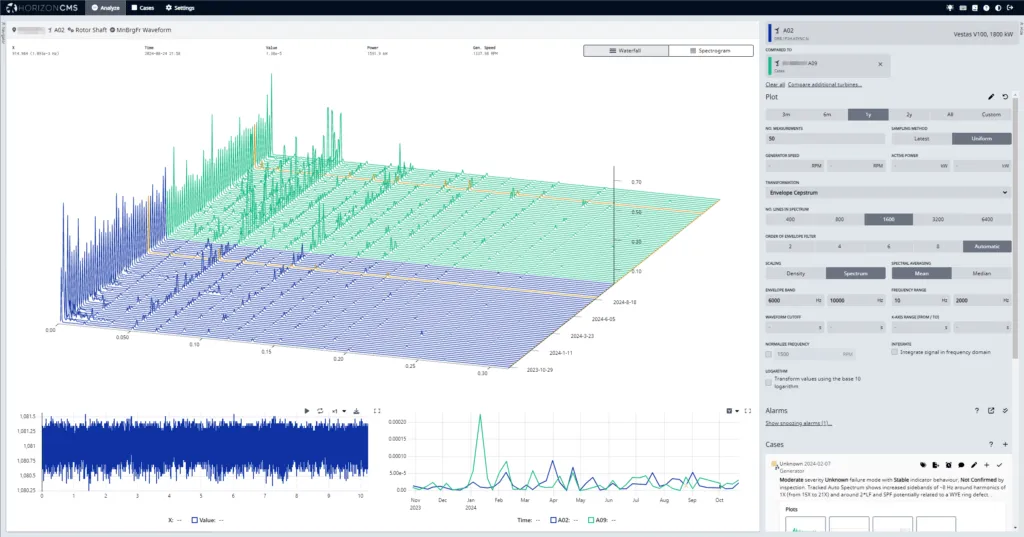
Task: Switch to the Spectrogram view
Action: coord(710,50)
